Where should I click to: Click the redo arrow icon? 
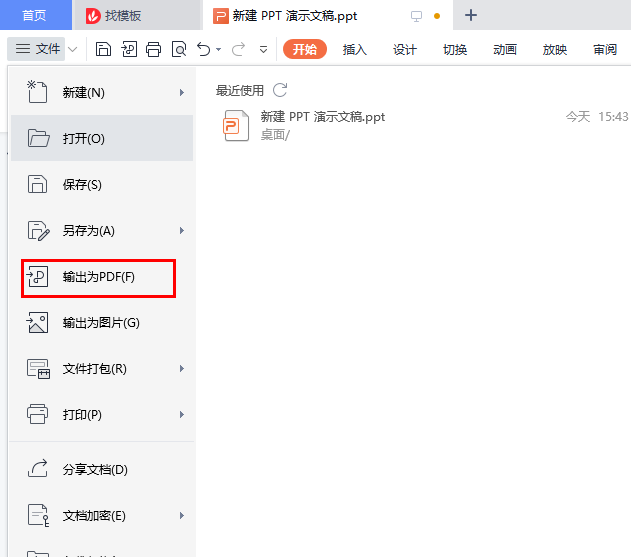(x=239, y=50)
